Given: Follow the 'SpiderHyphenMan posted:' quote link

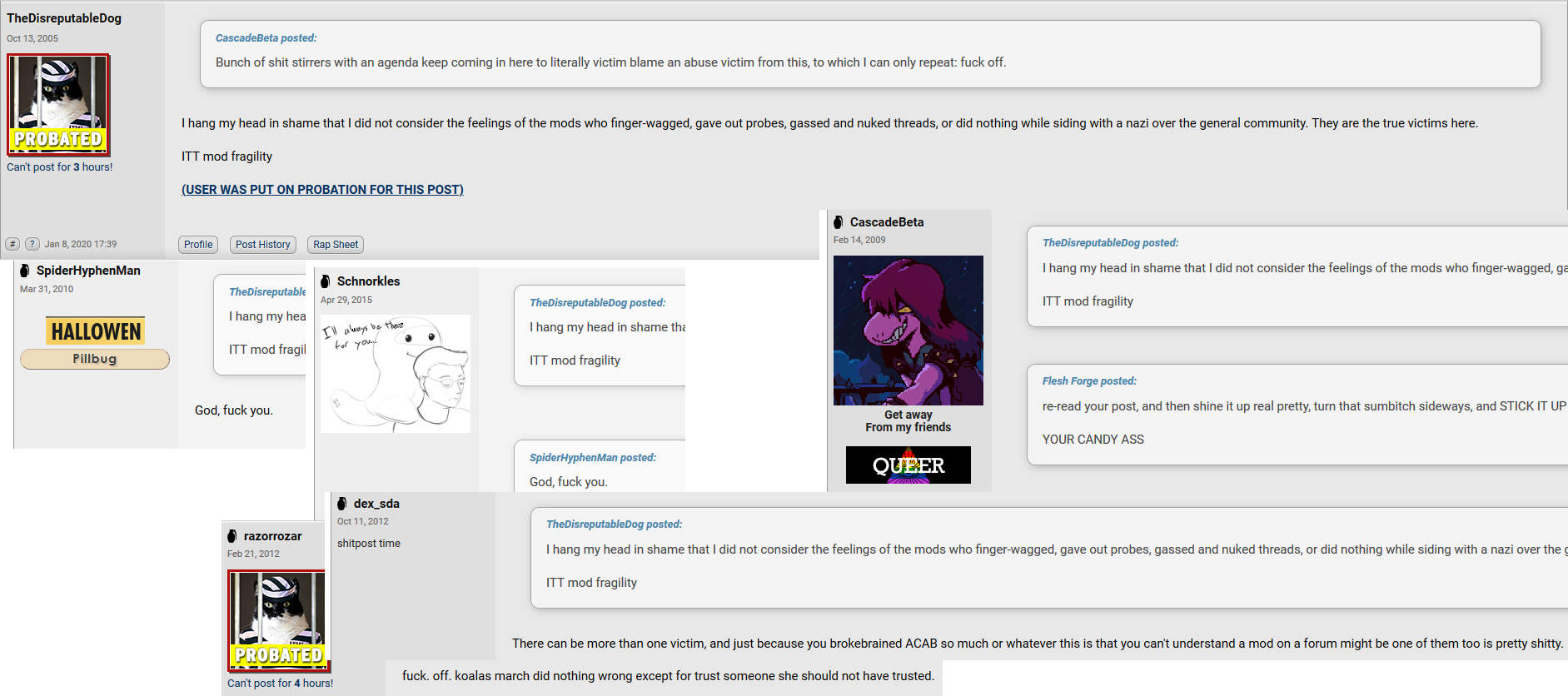Looking at the screenshot, I should pyautogui.click(x=593, y=458).
